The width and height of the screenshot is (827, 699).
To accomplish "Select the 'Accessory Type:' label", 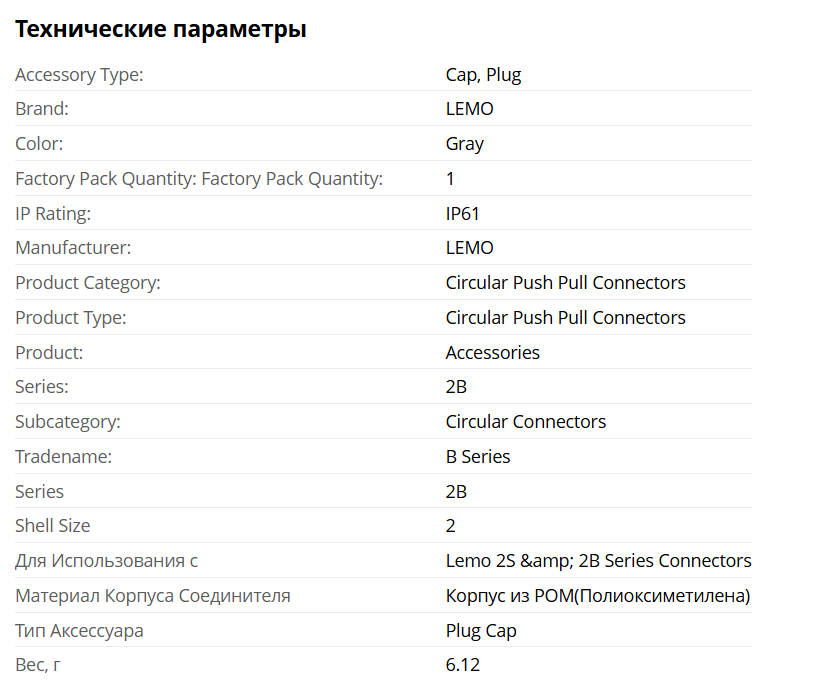I will (79, 74).
